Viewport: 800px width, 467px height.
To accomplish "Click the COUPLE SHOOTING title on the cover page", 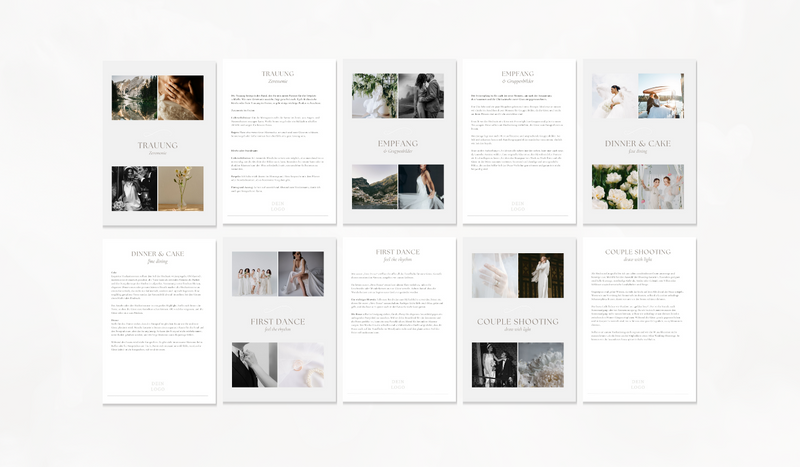I will (518, 321).
